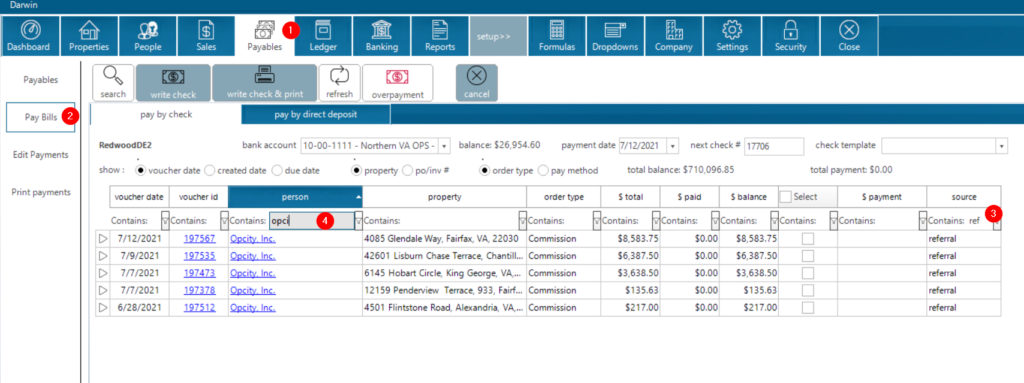The width and height of the screenshot is (1024, 383).
Task: Click the write check button
Action: coord(174,82)
